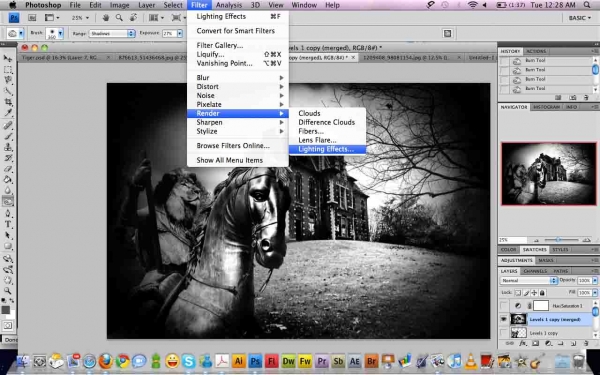Open Filter Gallery... from Filter menu

[x=238, y=46]
